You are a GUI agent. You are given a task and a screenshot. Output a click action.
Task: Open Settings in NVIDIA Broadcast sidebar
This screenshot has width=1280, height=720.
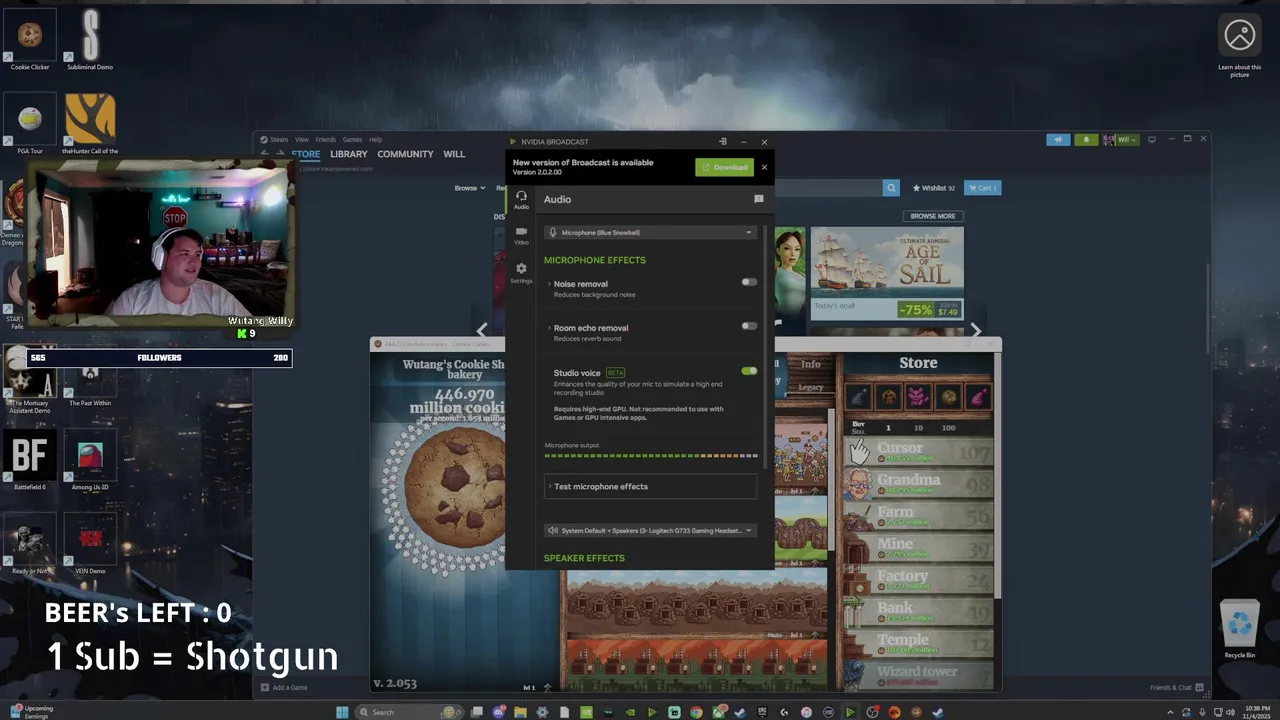[x=521, y=273]
